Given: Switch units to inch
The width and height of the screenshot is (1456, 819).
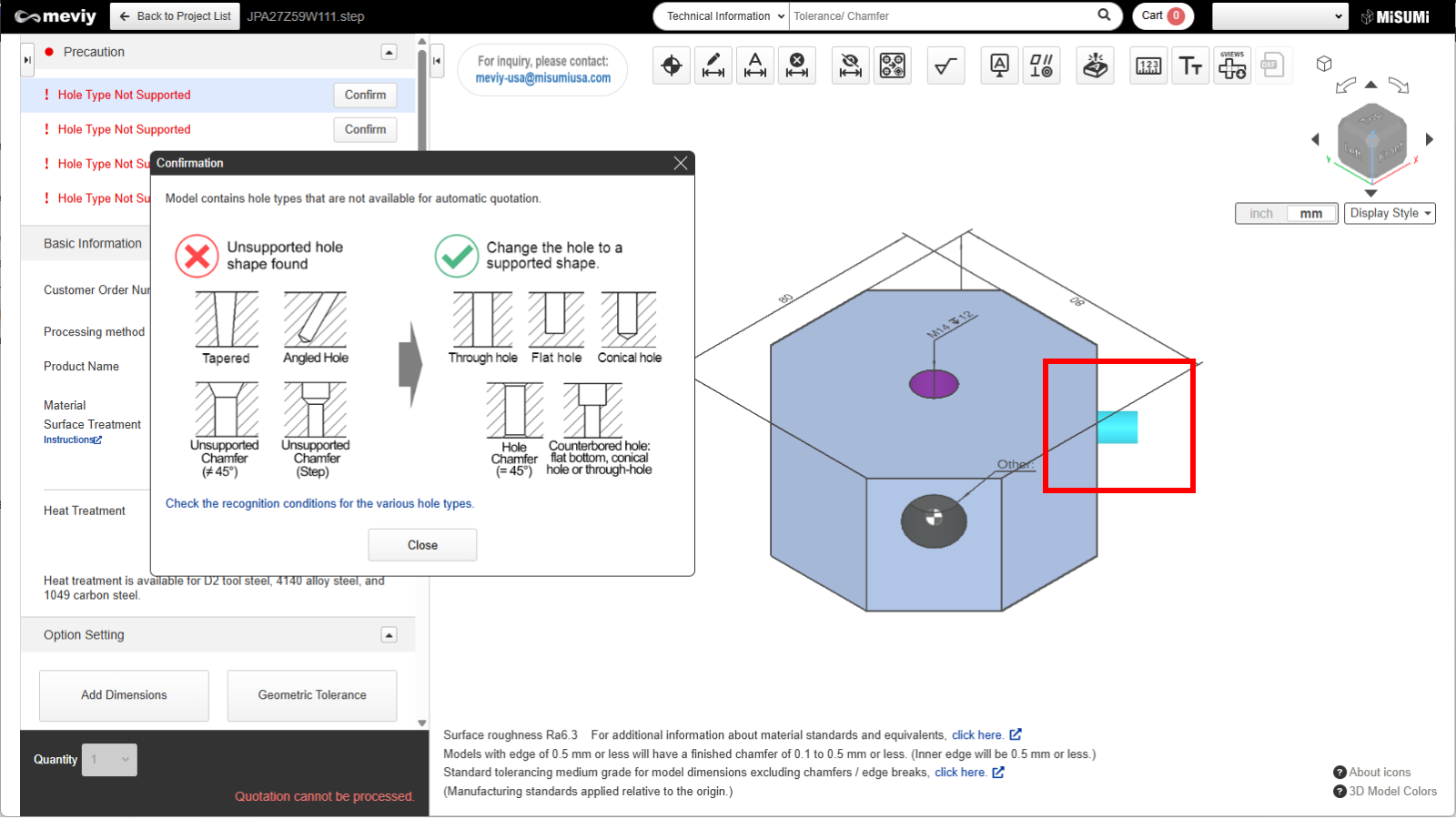Looking at the screenshot, I should coord(1261,214).
